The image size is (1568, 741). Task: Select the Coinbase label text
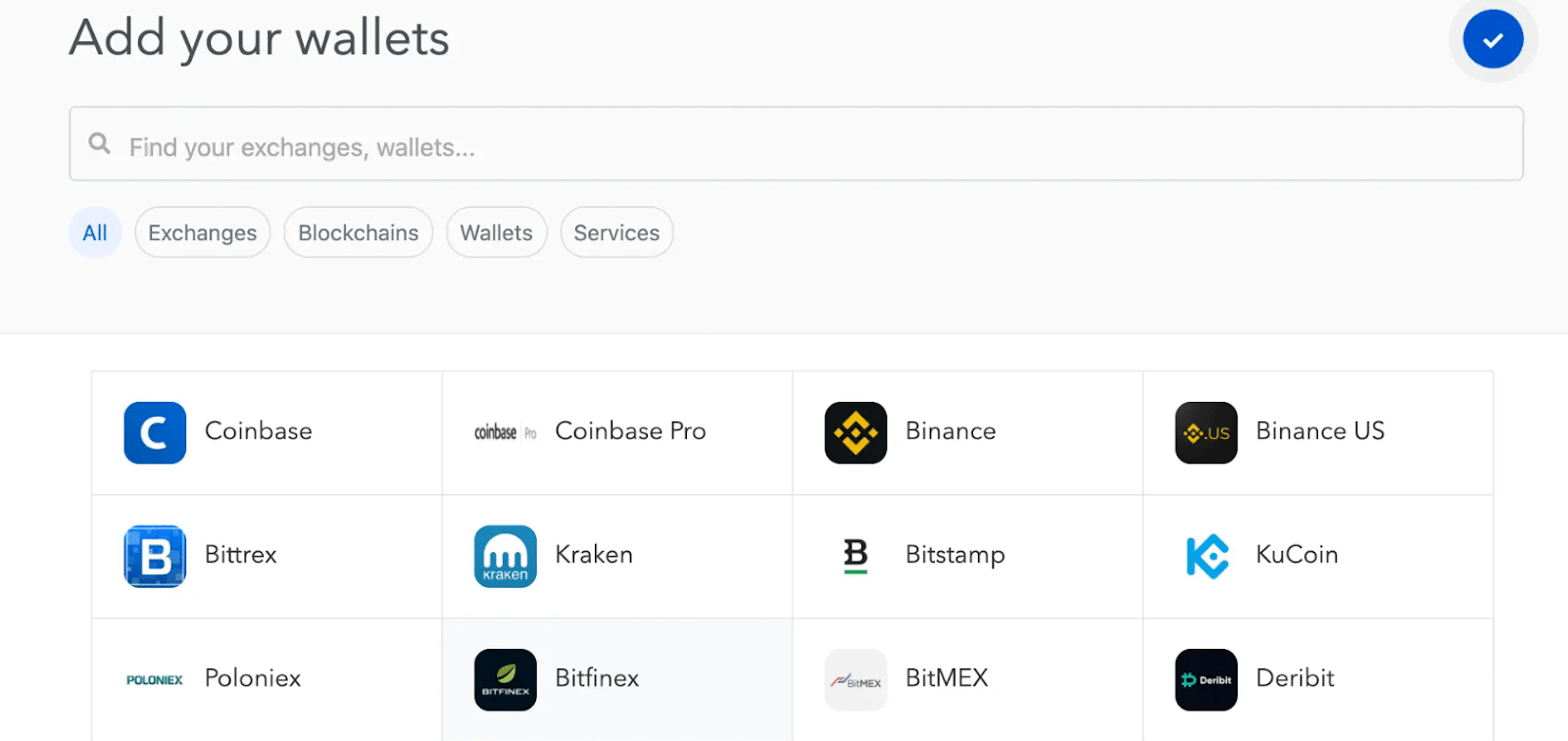coord(259,431)
